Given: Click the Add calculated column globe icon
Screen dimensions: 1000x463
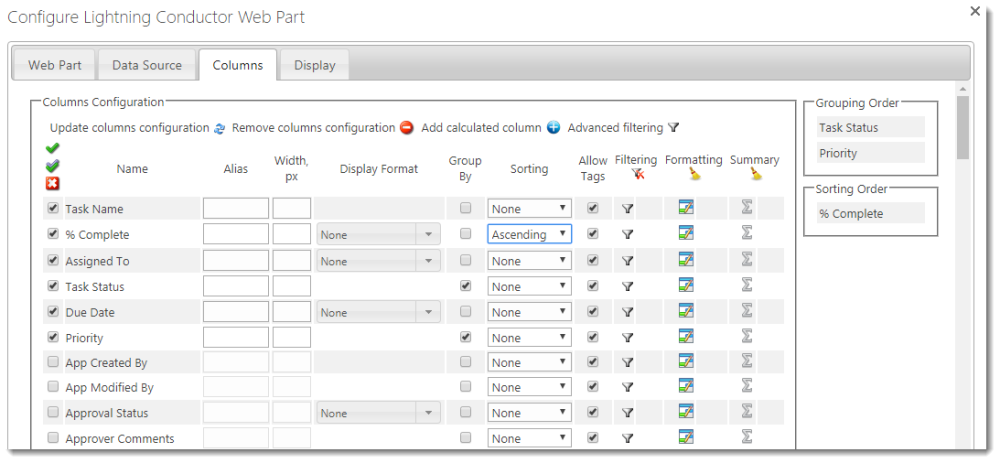Looking at the screenshot, I should (553, 128).
